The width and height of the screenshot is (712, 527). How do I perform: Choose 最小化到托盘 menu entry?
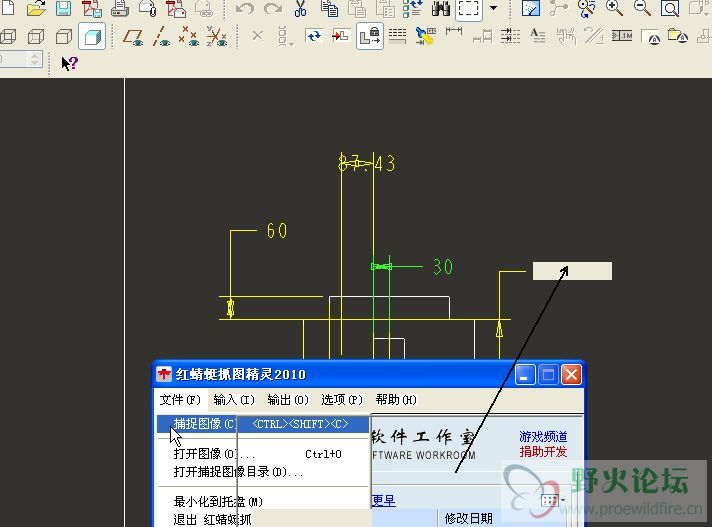pyautogui.click(x=263, y=502)
